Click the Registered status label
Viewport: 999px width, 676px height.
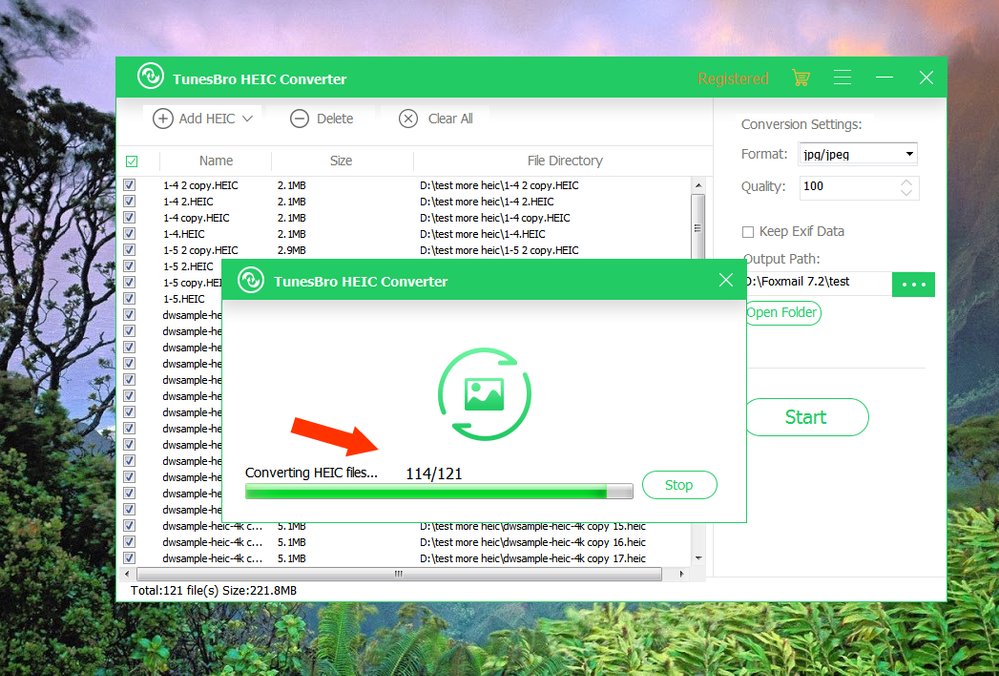pos(733,78)
